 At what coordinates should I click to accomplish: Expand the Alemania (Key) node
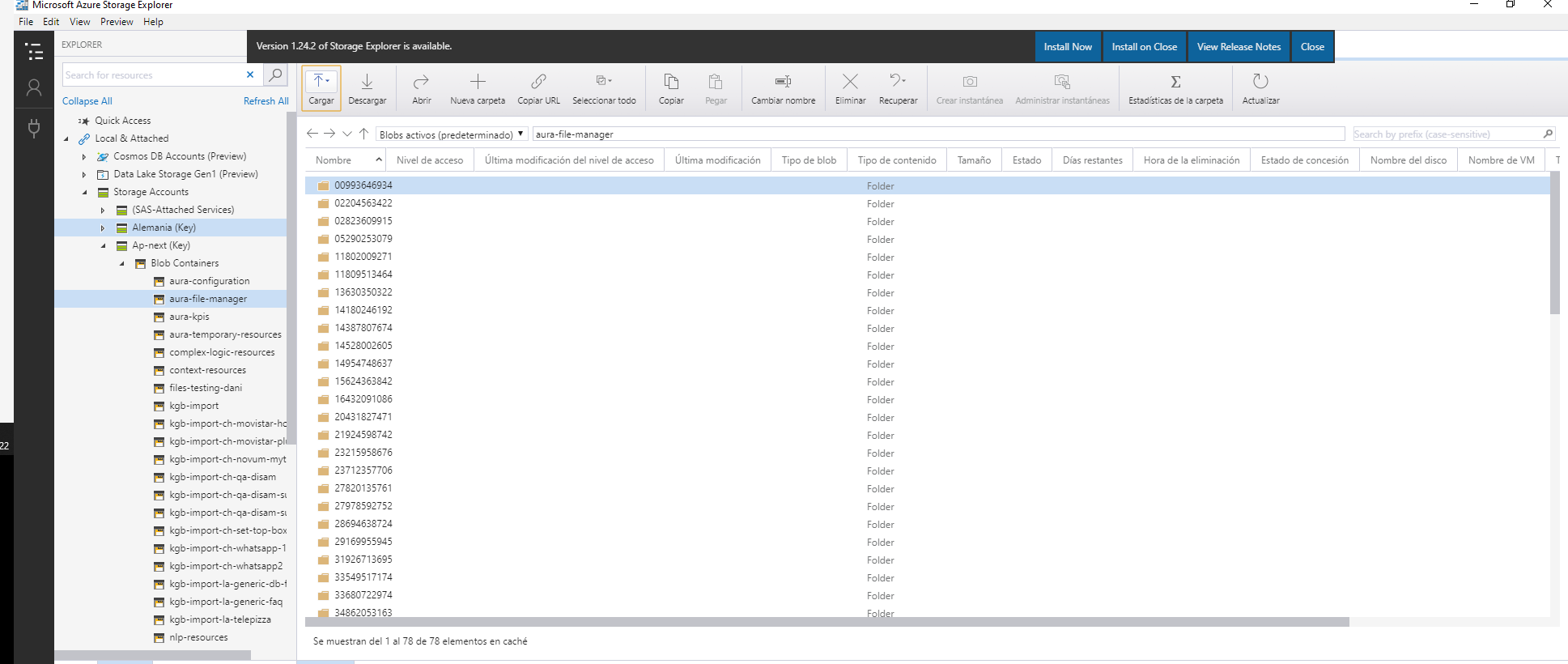point(103,228)
